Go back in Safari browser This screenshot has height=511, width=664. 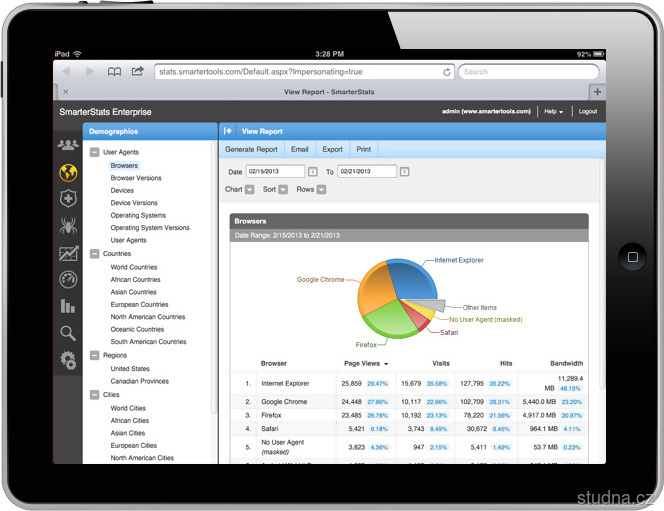pos(66,72)
